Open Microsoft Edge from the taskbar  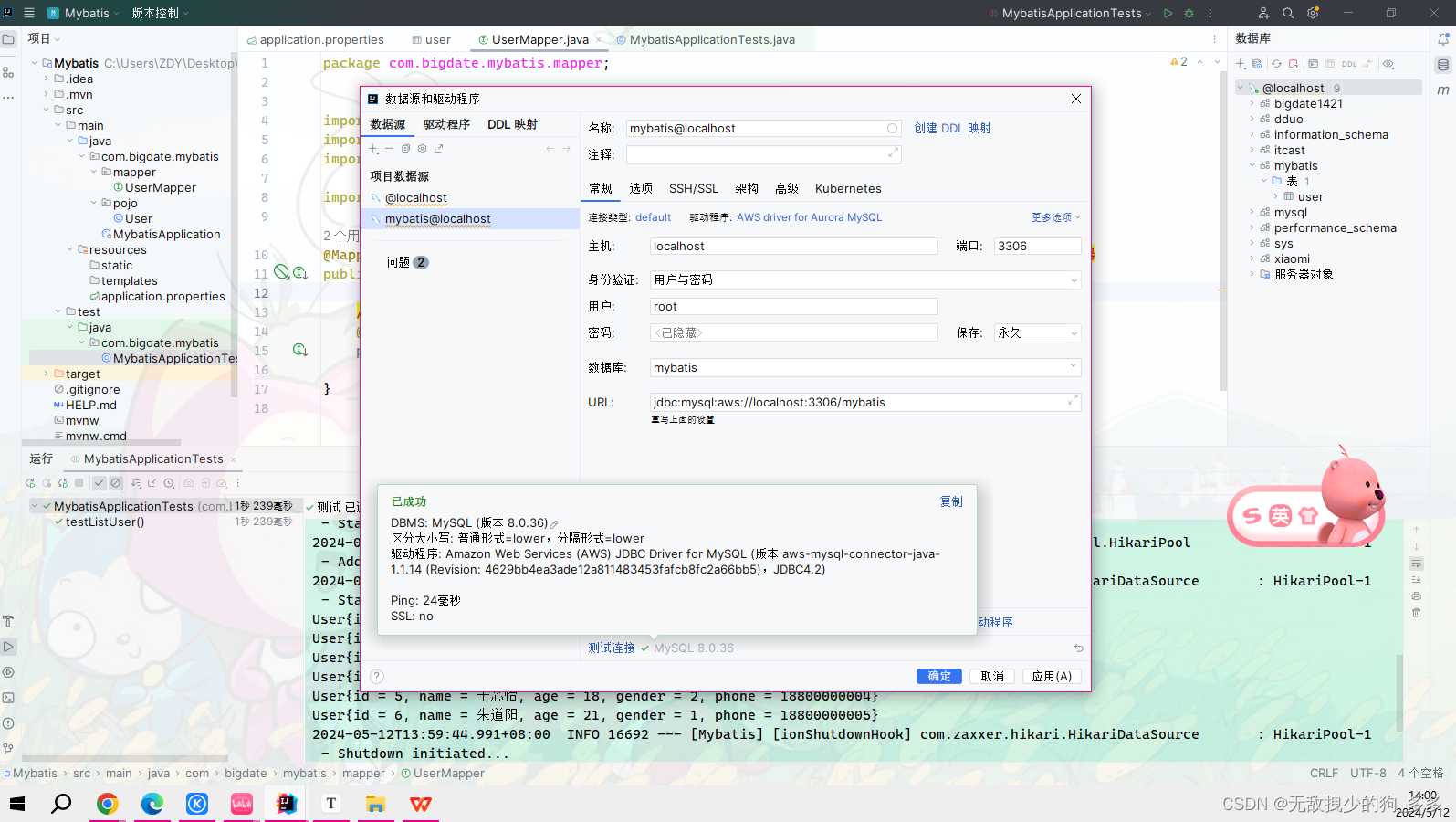click(x=152, y=804)
